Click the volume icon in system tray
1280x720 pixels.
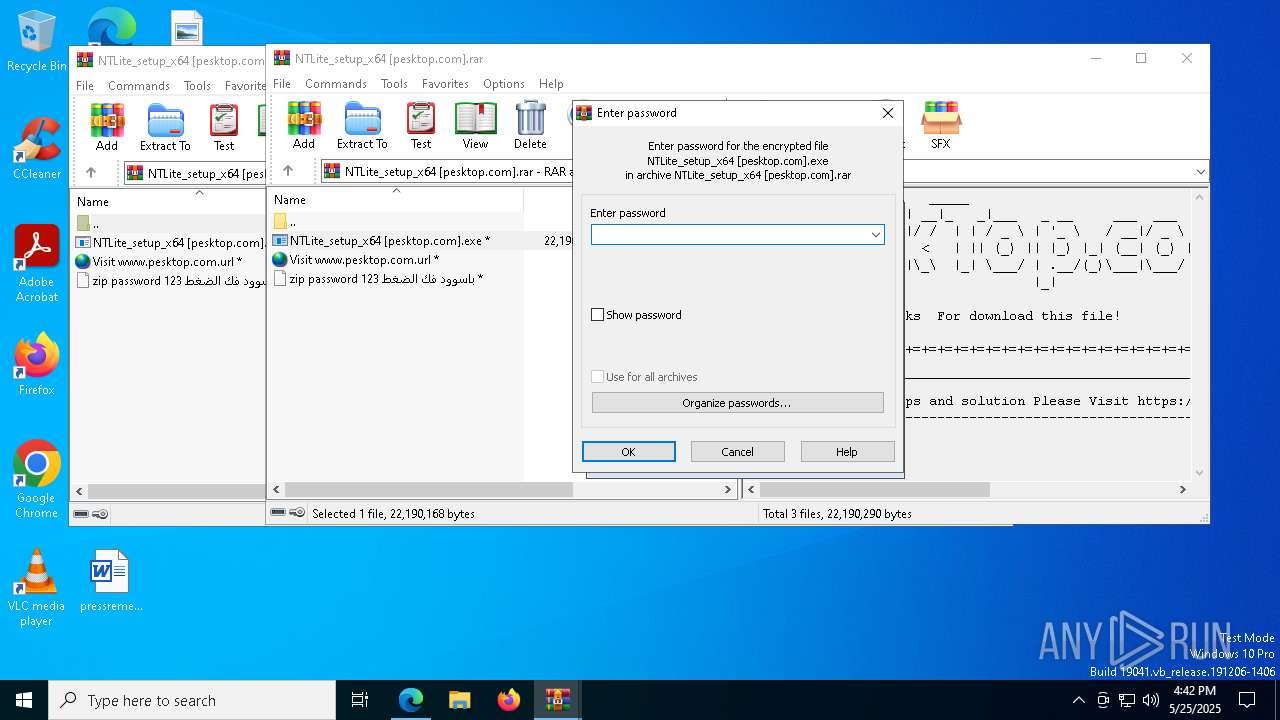point(1151,700)
